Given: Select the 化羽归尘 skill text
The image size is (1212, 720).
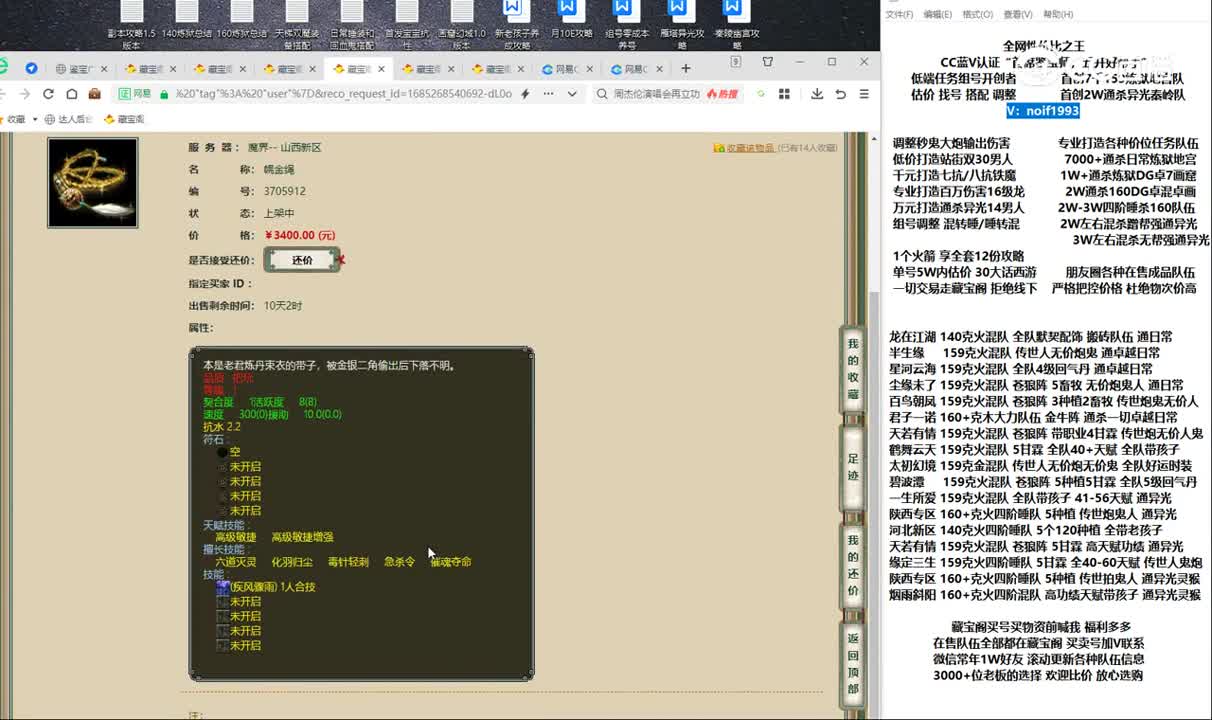Looking at the screenshot, I should click(292, 562).
